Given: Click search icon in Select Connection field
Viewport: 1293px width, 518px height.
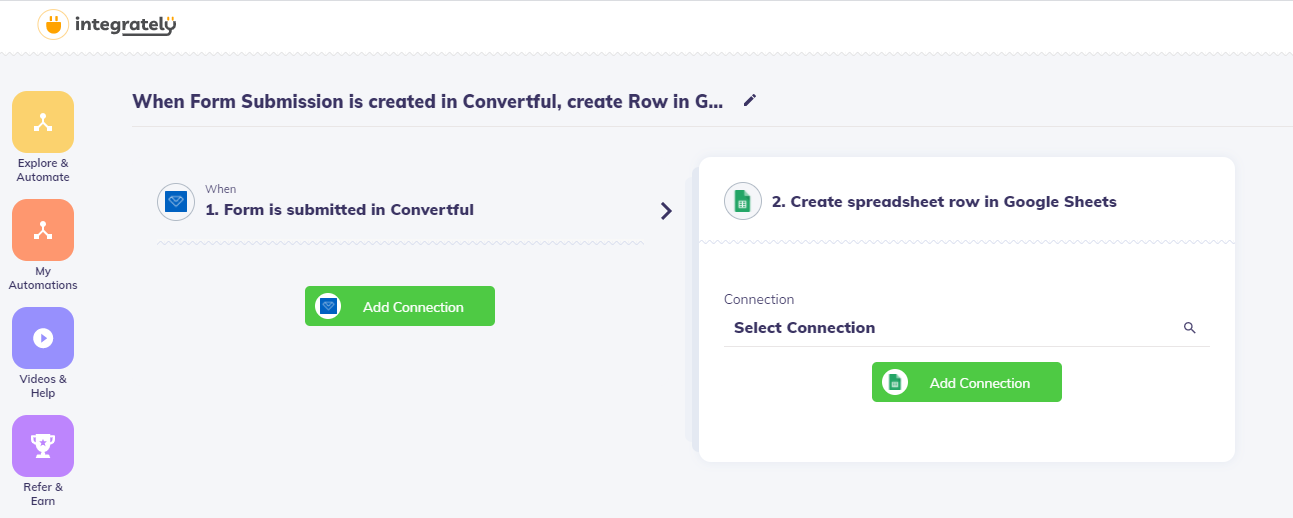Looking at the screenshot, I should pos(1189,328).
